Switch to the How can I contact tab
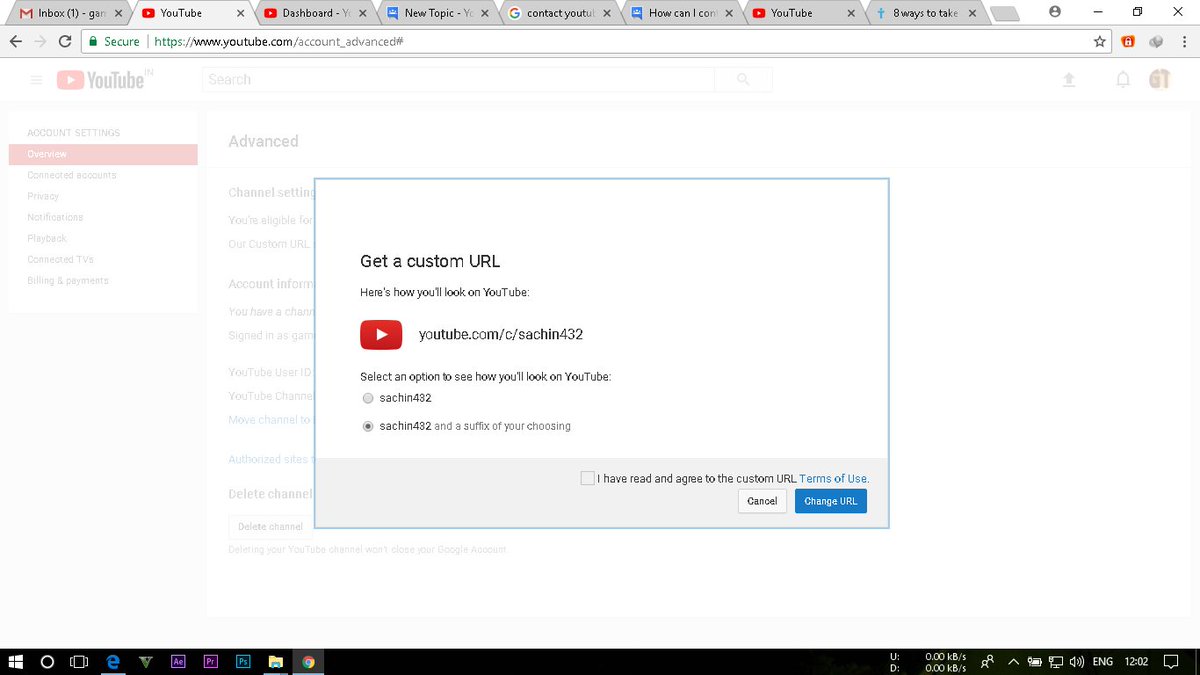1200x675 pixels. click(682, 13)
